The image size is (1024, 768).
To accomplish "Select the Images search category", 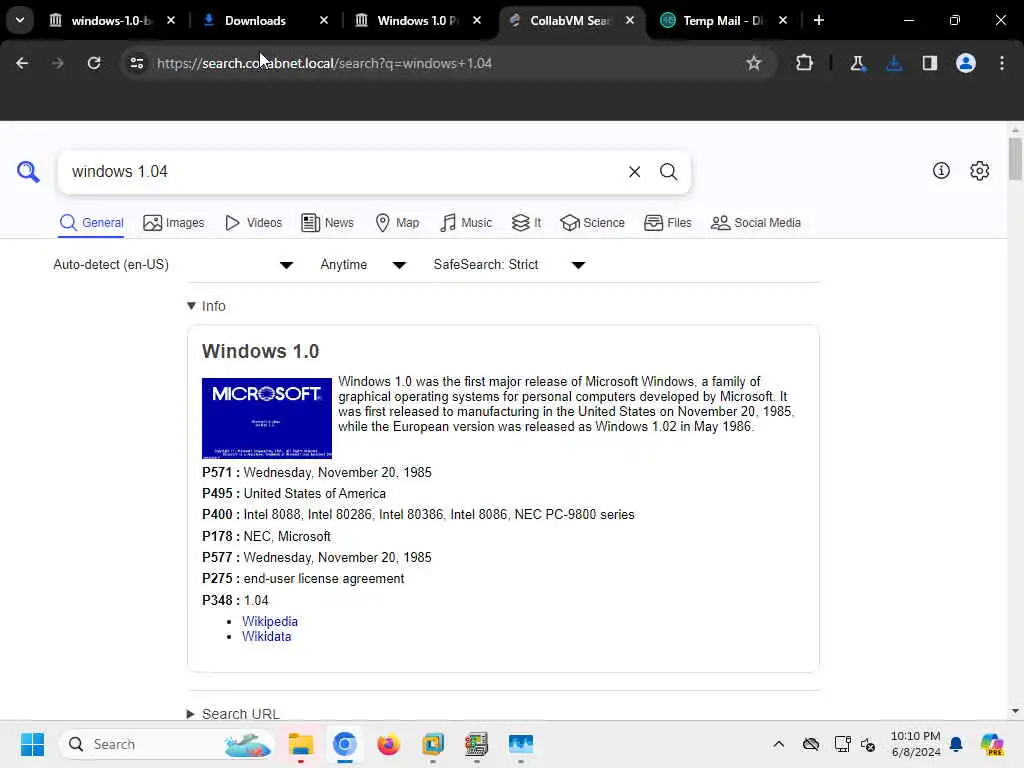I will coord(174,223).
